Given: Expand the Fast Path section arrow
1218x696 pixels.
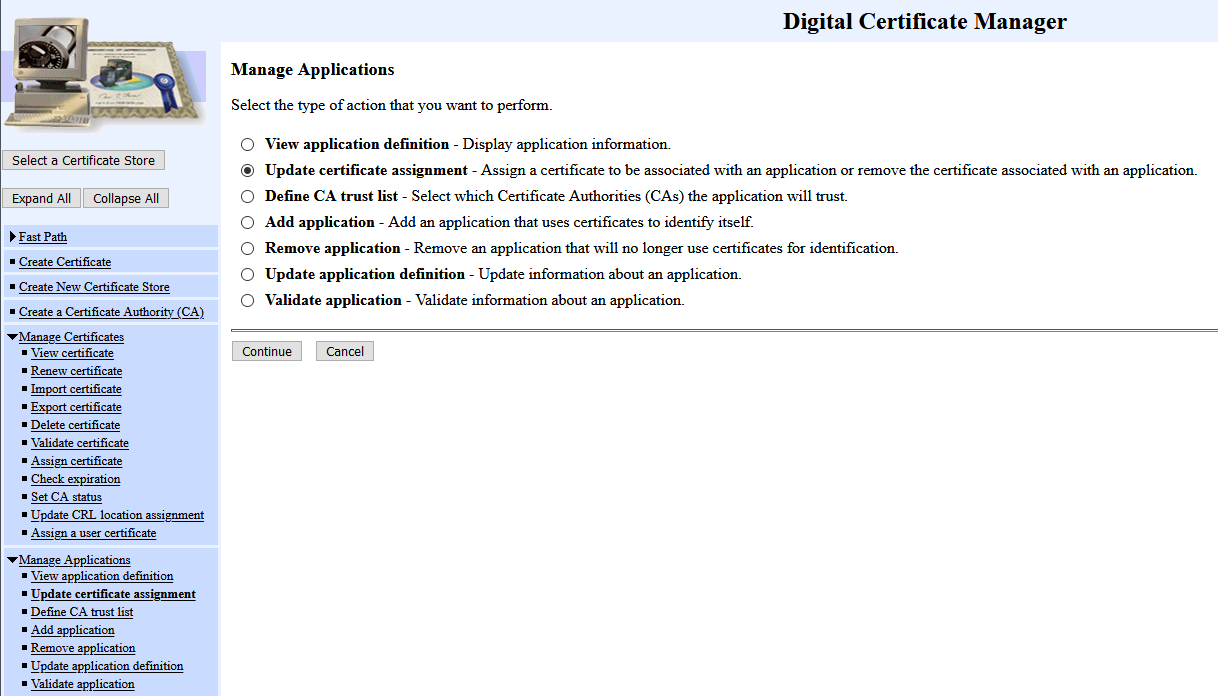Looking at the screenshot, I should [x=12, y=237].
